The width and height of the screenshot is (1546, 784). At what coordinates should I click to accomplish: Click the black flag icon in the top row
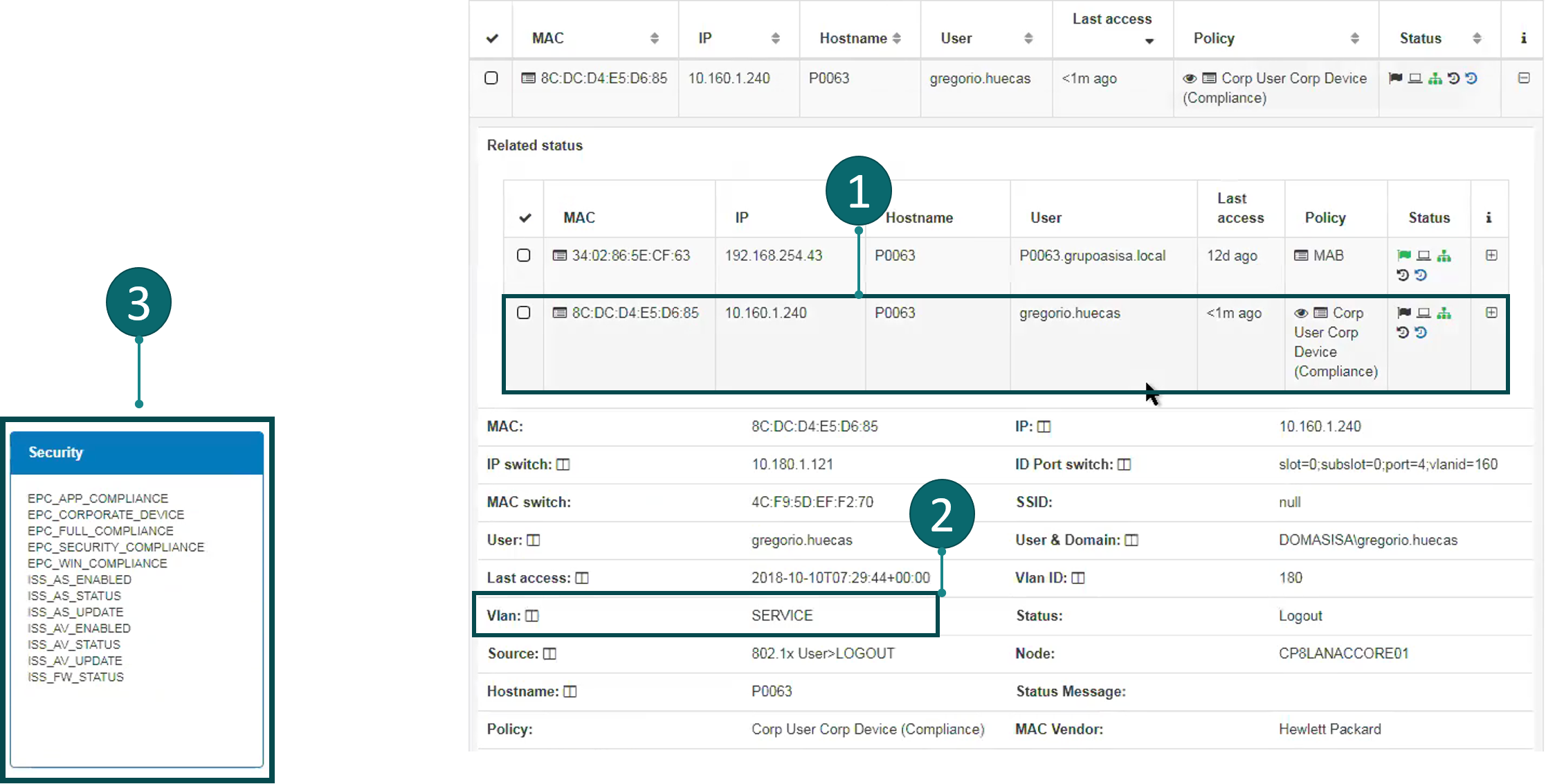pos(1395,78)
